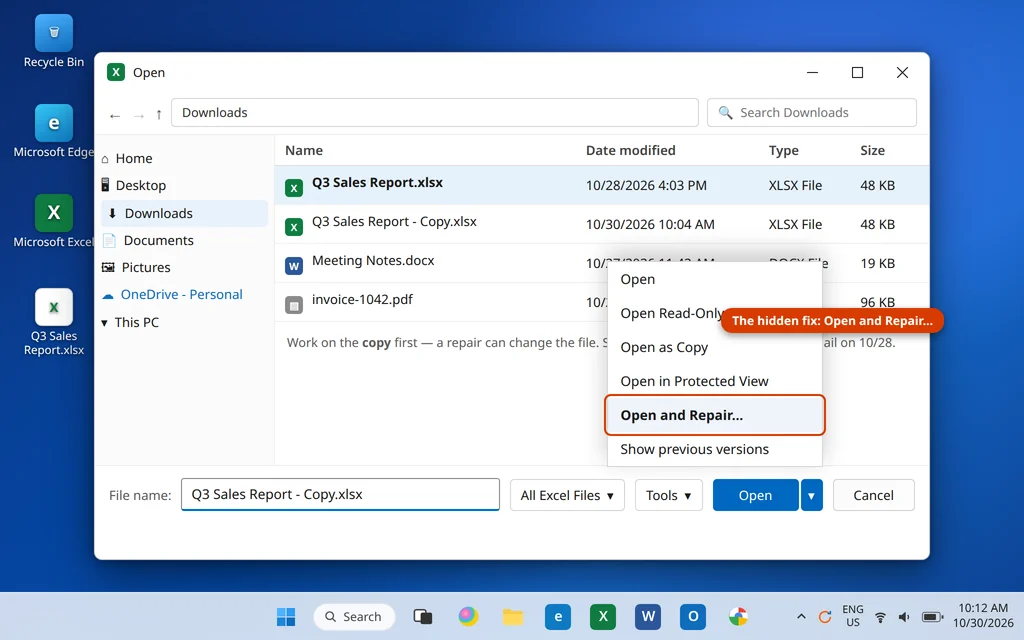
Task: Go back with the left arrow
Action: [x=115, y=116]
